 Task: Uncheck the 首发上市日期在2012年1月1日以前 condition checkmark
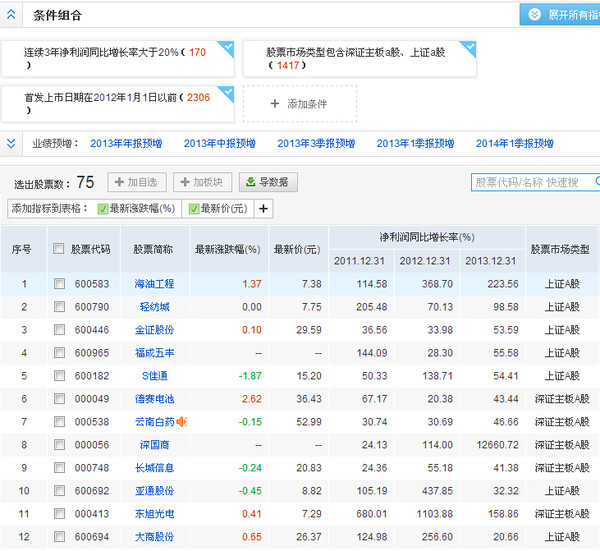[226, 94]
